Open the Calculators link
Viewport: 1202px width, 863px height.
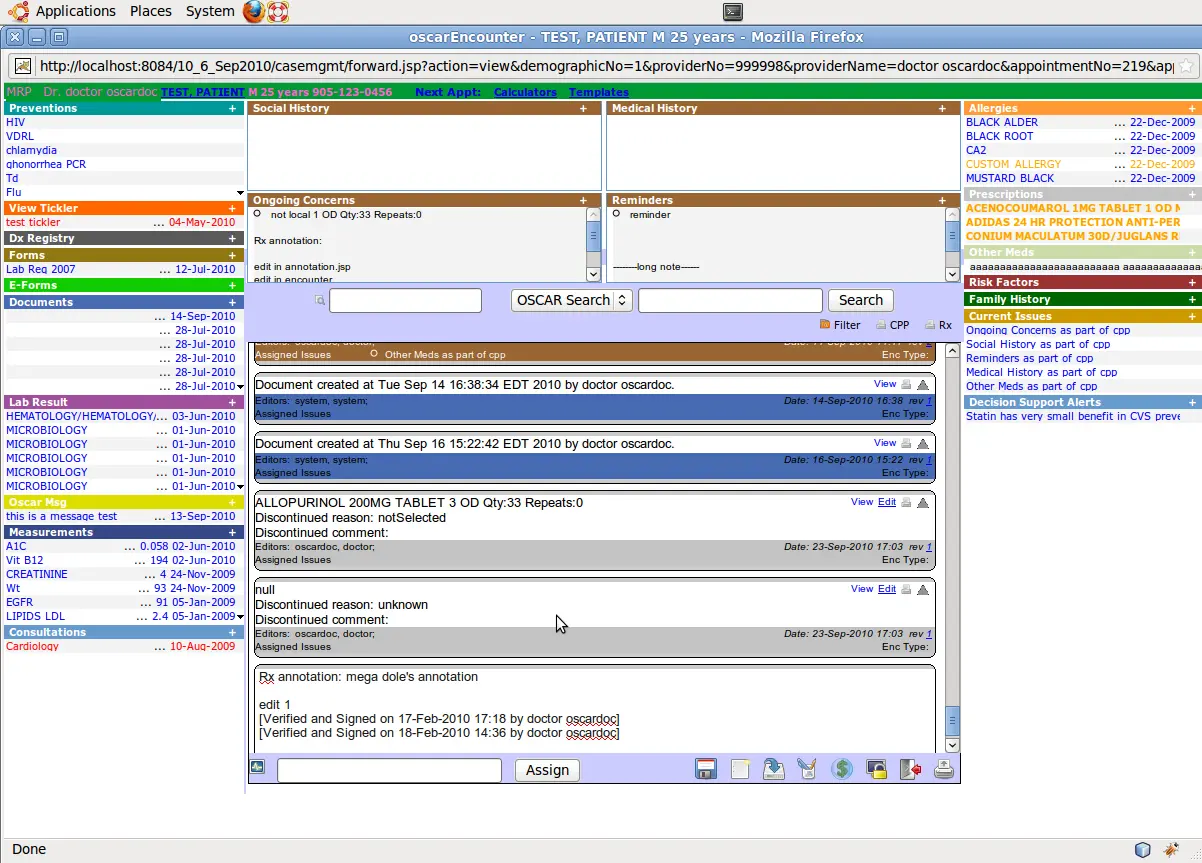(x=524, y=92)
